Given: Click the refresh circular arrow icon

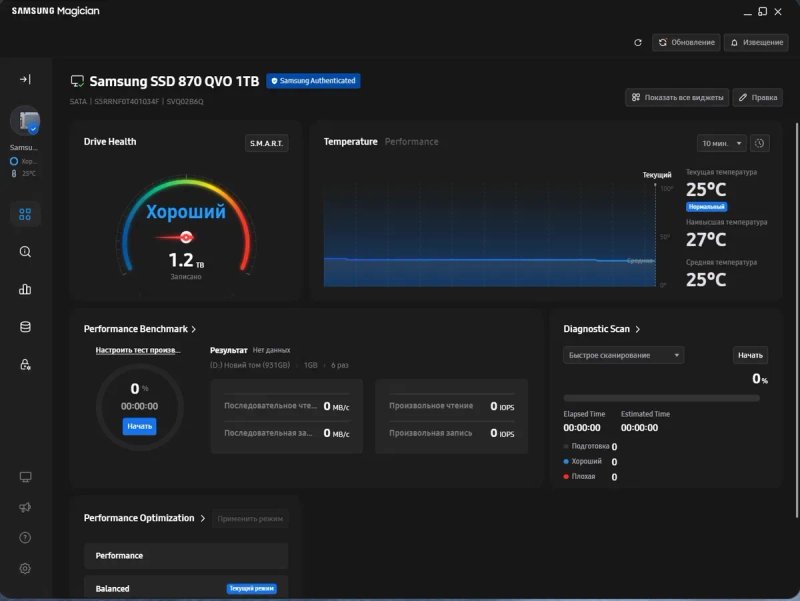Looking at the screenshot, I should (x=638, y=42).
